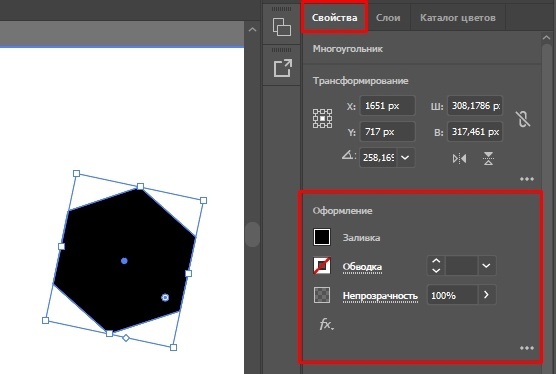Expand the opacity slider arrow
556x374 pixels.
(x=486, y=295)
